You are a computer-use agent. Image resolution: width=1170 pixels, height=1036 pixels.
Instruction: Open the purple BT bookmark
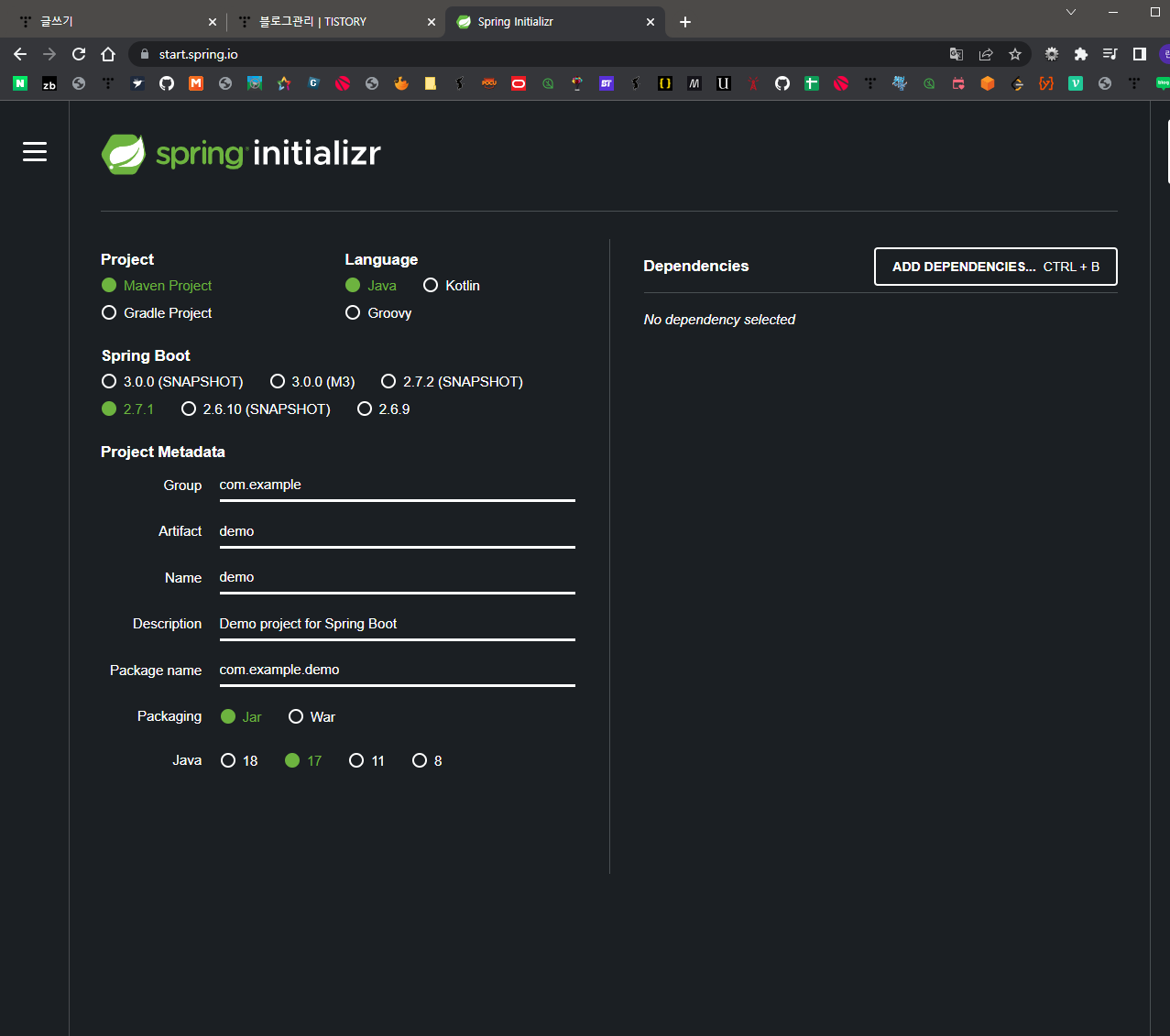click(x=607, y=83)
